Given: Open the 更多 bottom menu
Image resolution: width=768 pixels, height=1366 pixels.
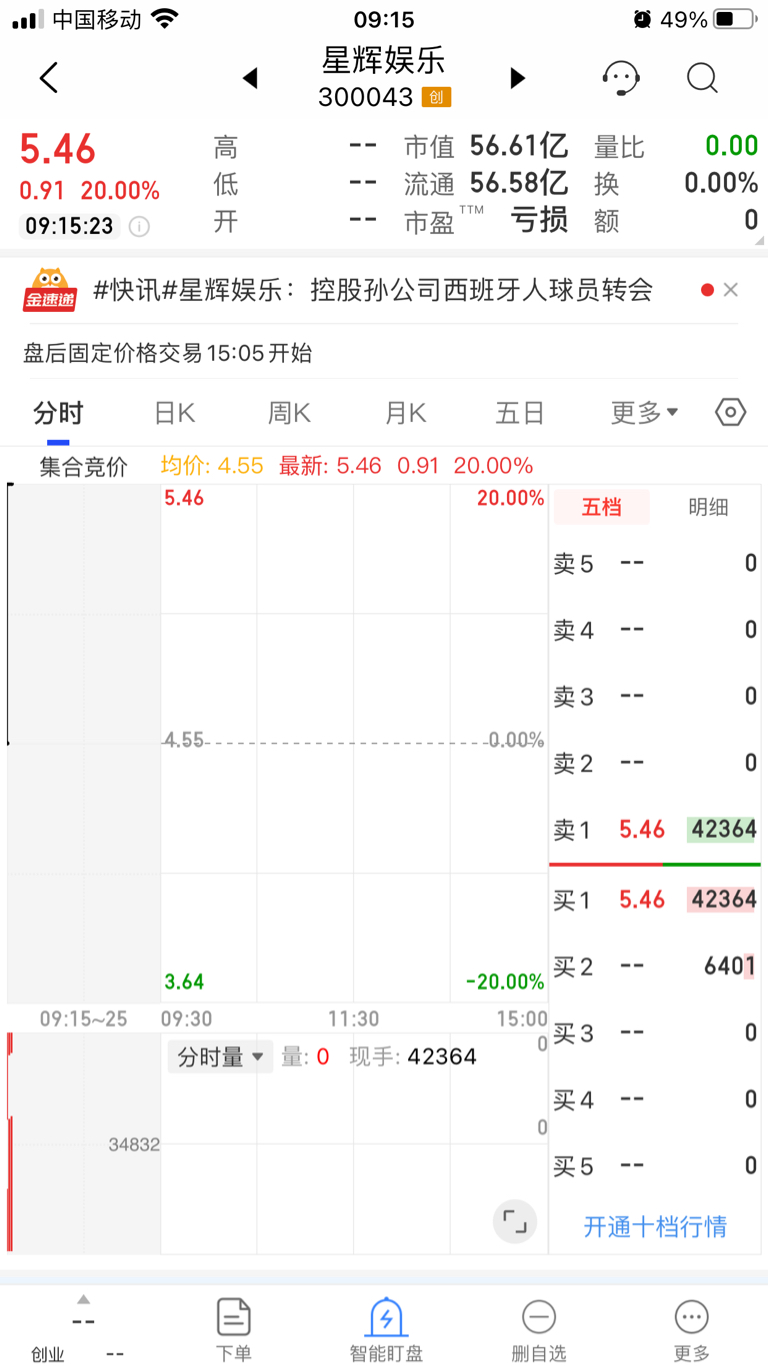Looking at the screenshot, I should coord(691,1331).
